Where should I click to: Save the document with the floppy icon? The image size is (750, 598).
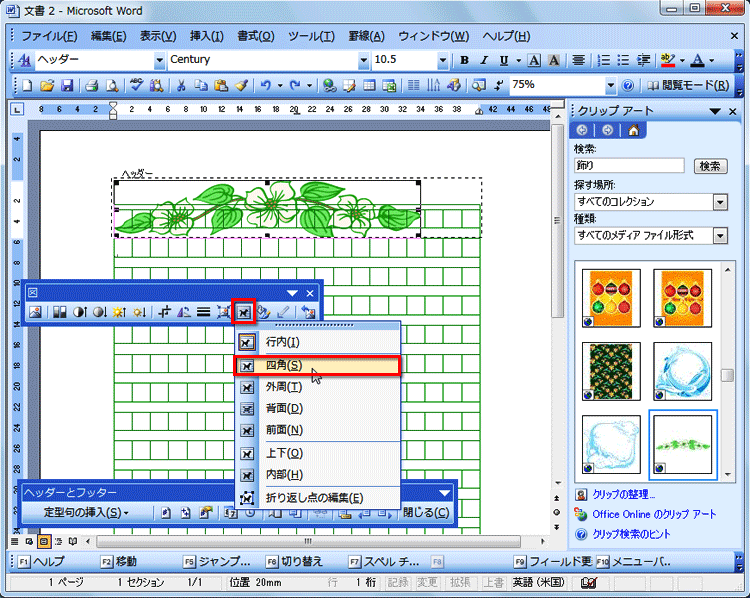pyautogui.click(x=67, y=86)
